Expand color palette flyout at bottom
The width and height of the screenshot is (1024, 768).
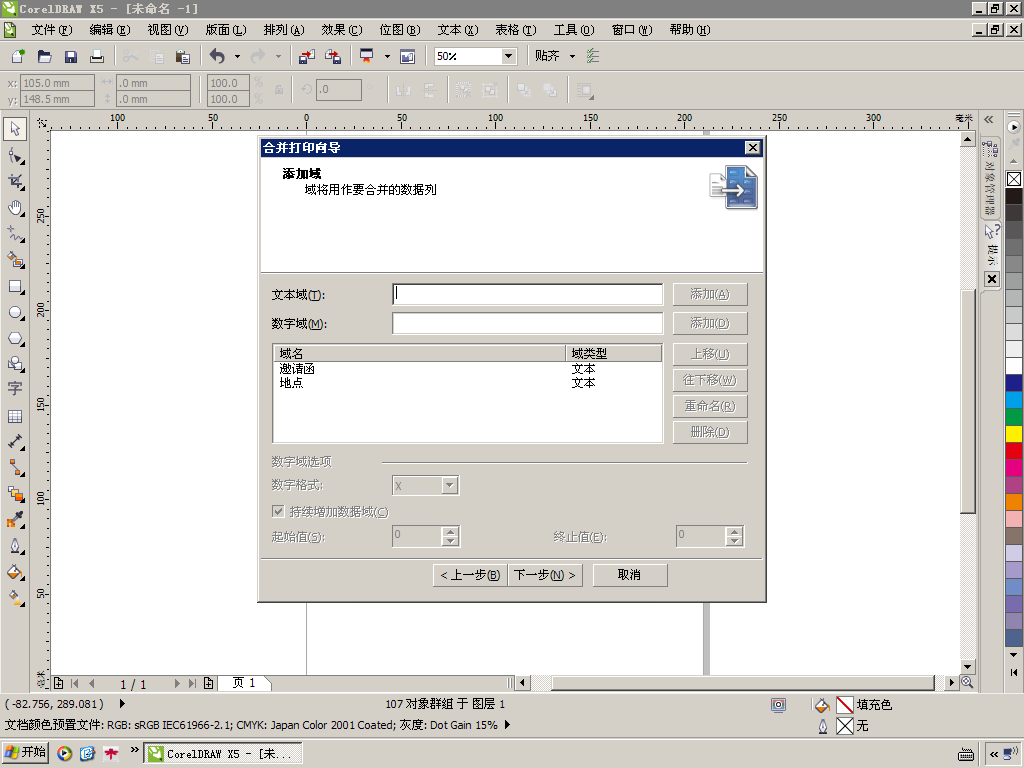click(x=1014, y=672)
